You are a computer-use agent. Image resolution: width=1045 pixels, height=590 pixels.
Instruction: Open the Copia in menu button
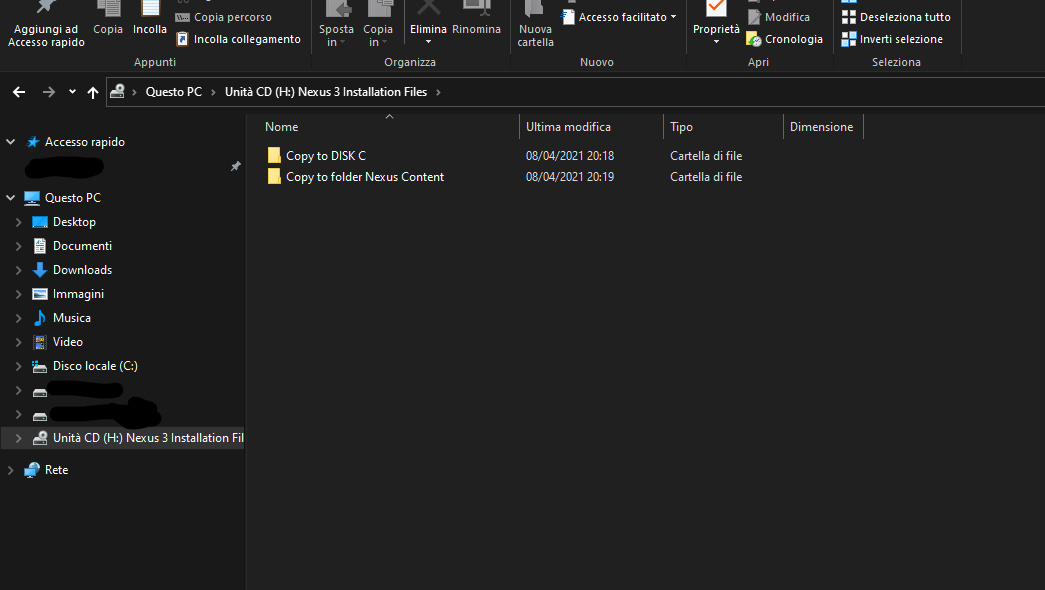point(378,25)
